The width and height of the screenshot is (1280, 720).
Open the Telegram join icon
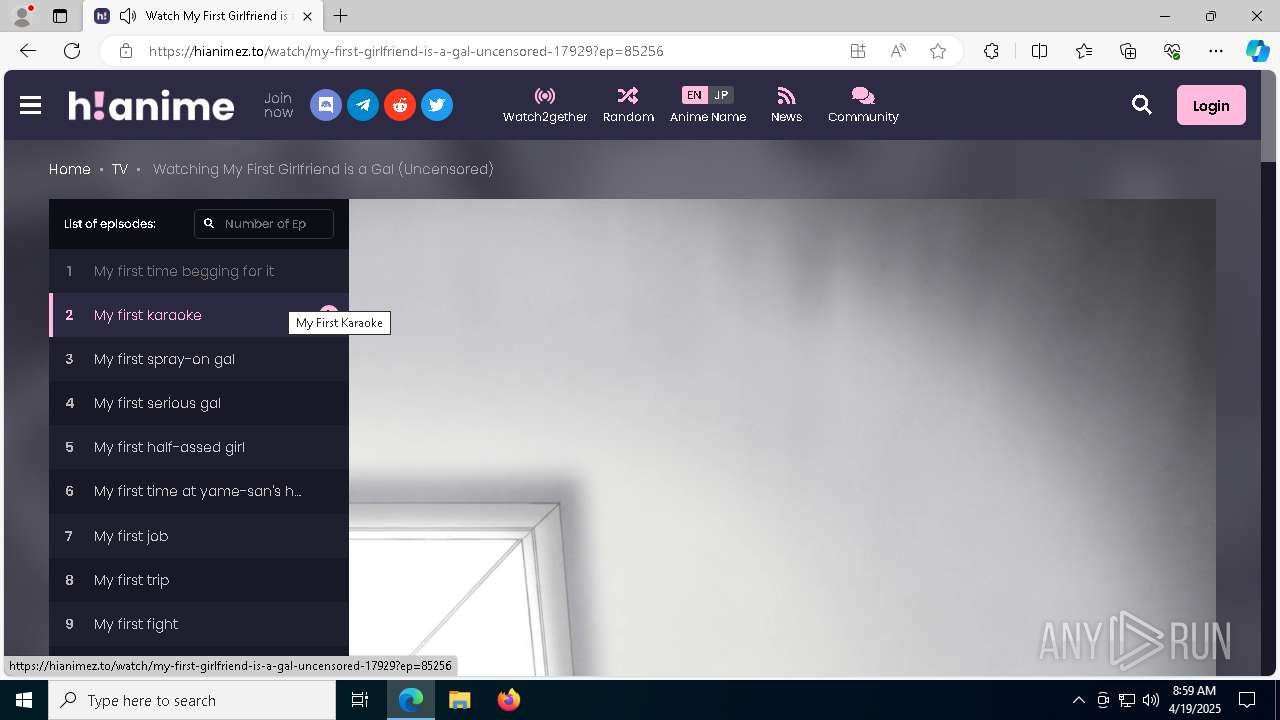[x=363, y=105]
